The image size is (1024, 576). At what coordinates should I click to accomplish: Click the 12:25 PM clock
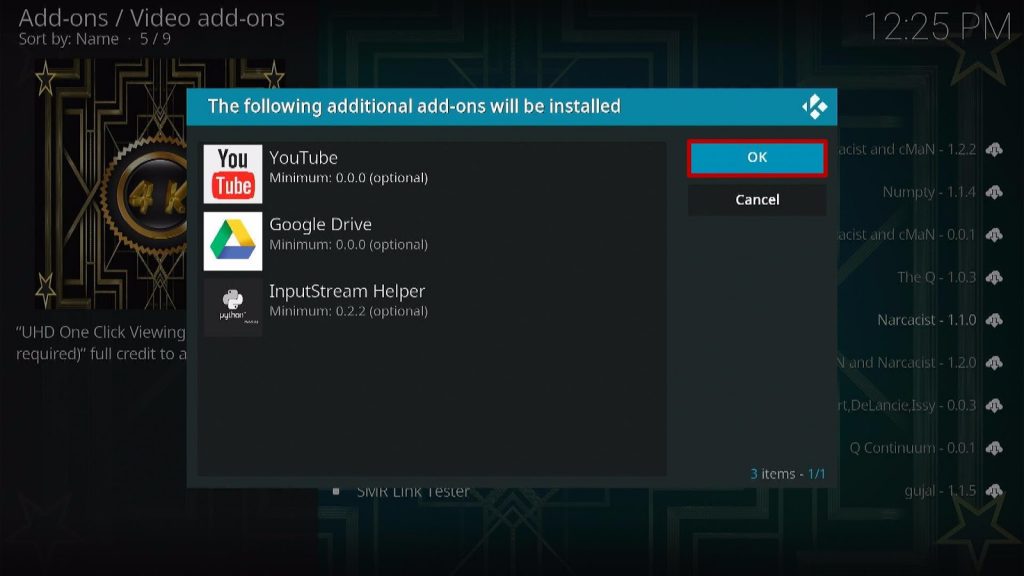[x=938, y=27]
